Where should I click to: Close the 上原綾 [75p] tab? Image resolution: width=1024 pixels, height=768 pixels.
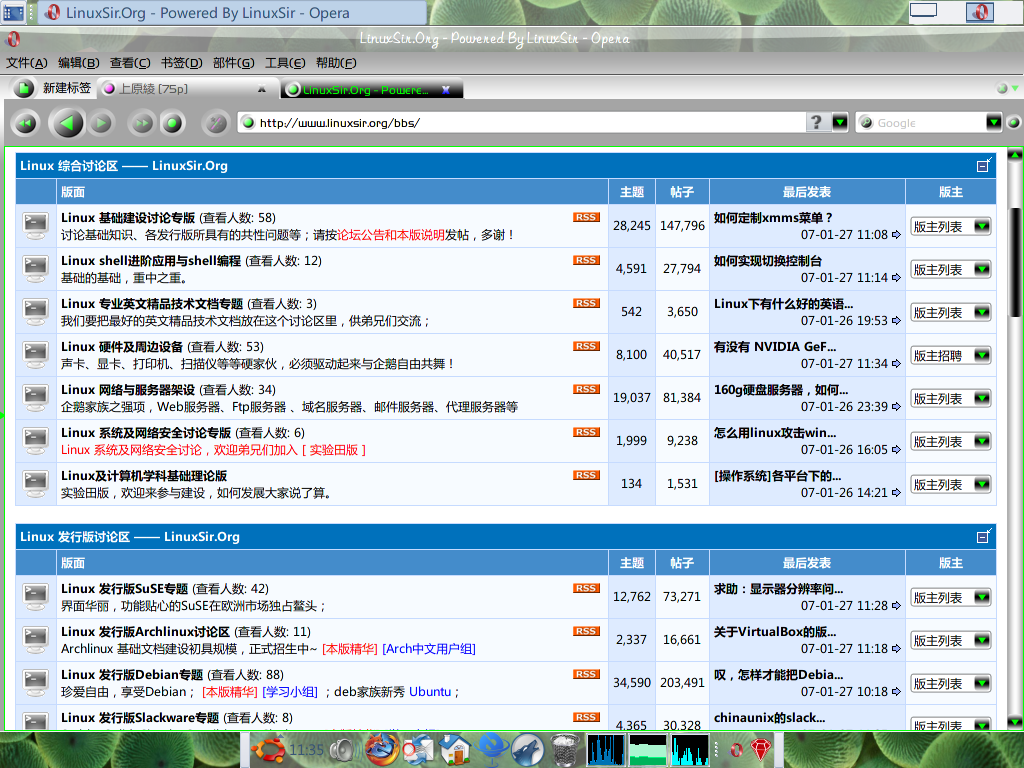tap(262, 89)
